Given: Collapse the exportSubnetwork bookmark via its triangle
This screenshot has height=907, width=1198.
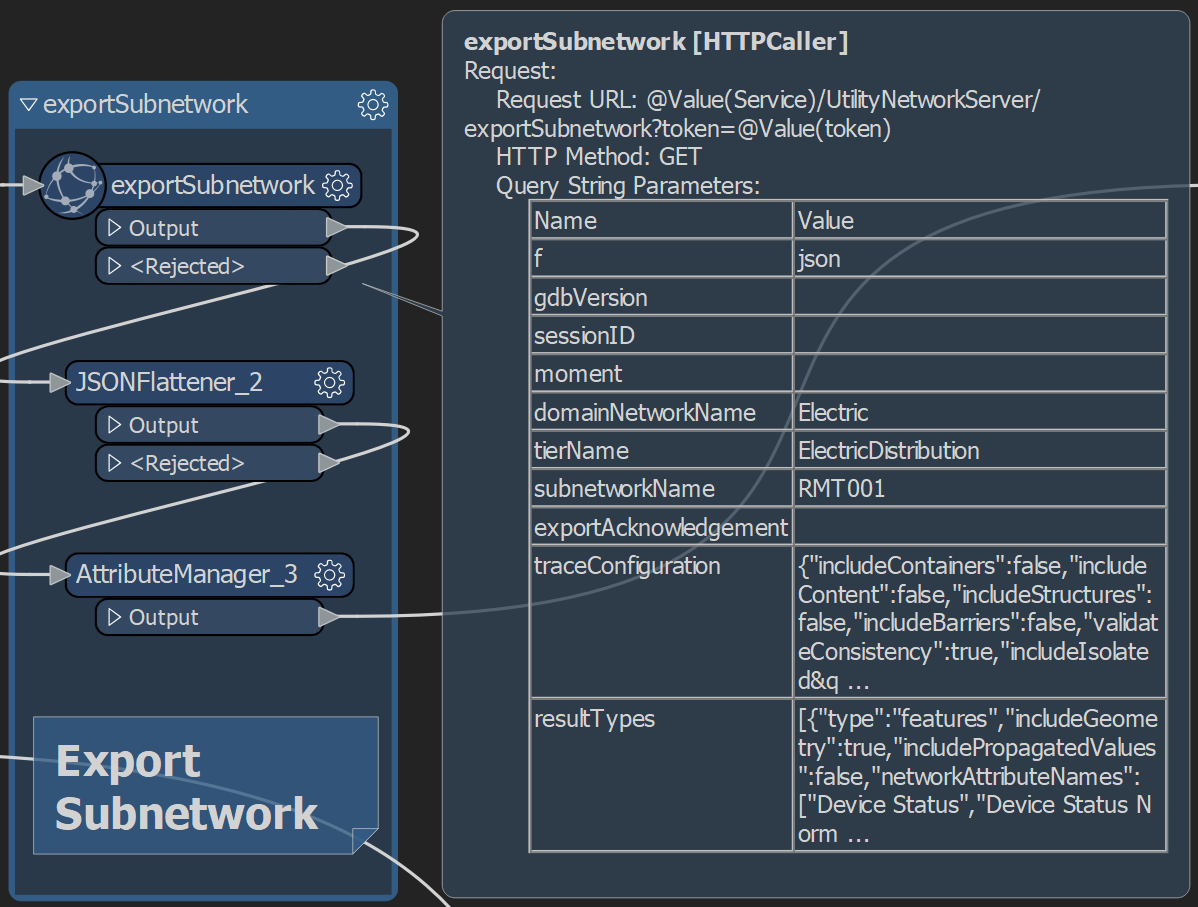Looking at the screenshot, I should (27, 104).
